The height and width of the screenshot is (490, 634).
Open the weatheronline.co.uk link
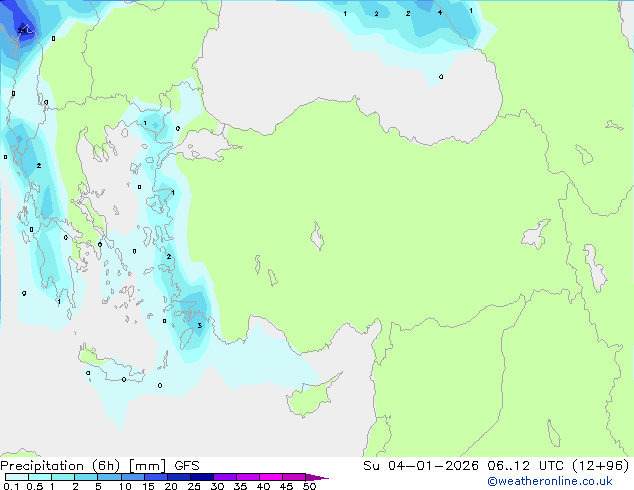tap(549, 481)
